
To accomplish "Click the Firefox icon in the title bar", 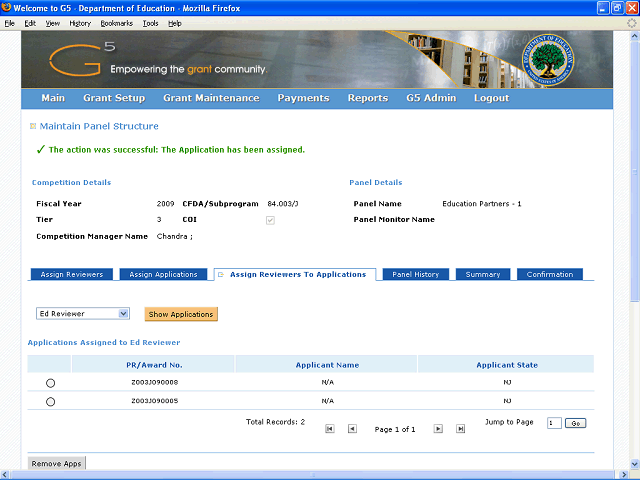I will tap(7, 8).
